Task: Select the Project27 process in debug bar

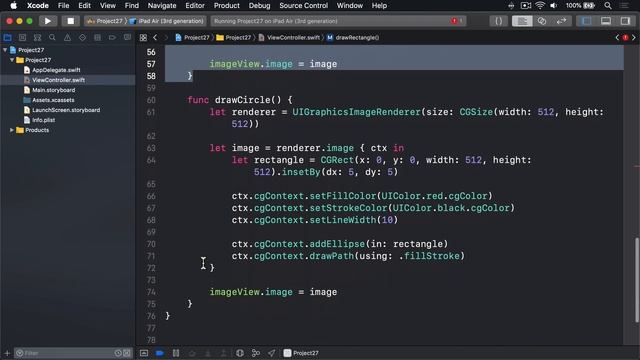Action: pos(301,353)
